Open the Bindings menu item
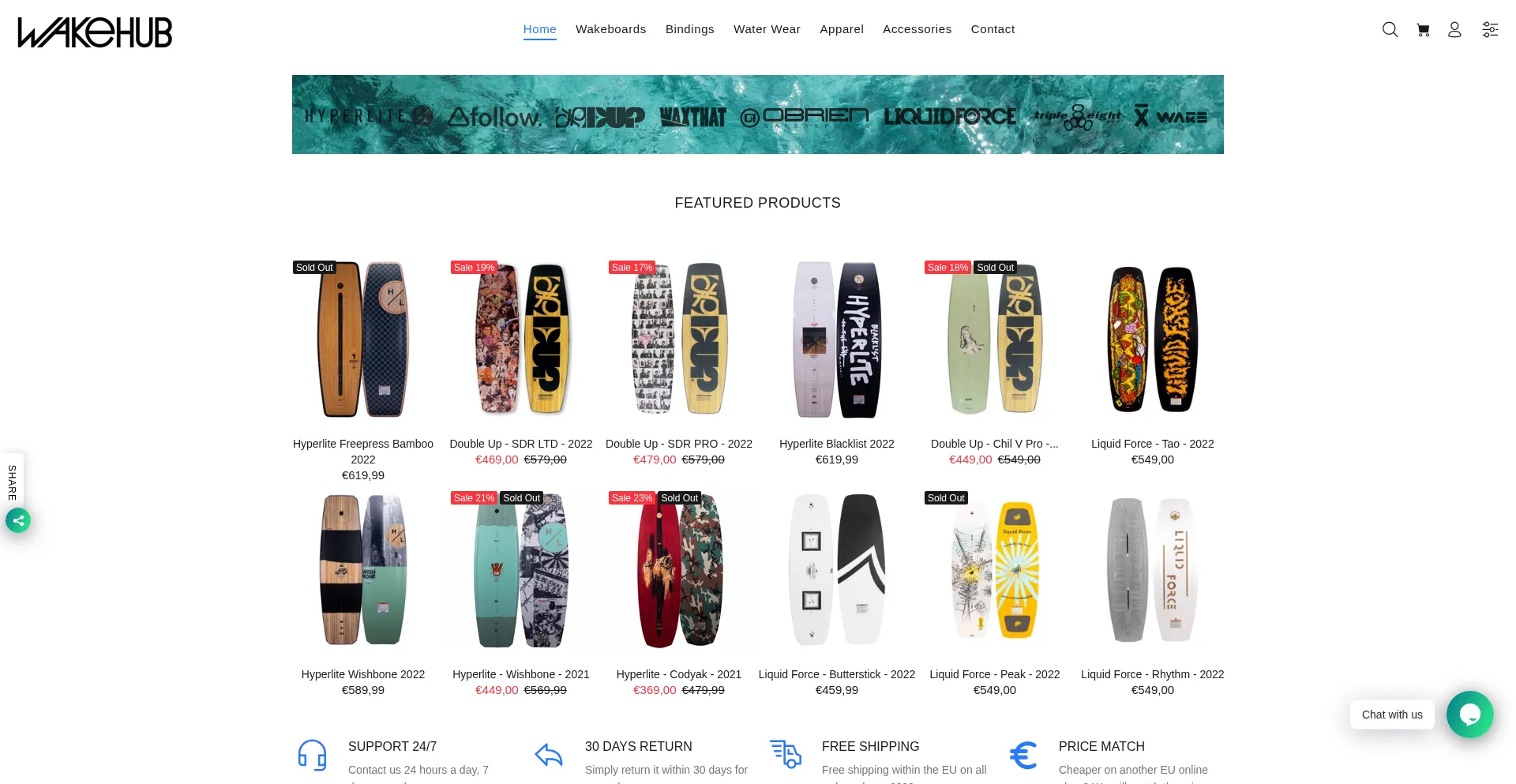1516x784 pixels. (690, 29)
